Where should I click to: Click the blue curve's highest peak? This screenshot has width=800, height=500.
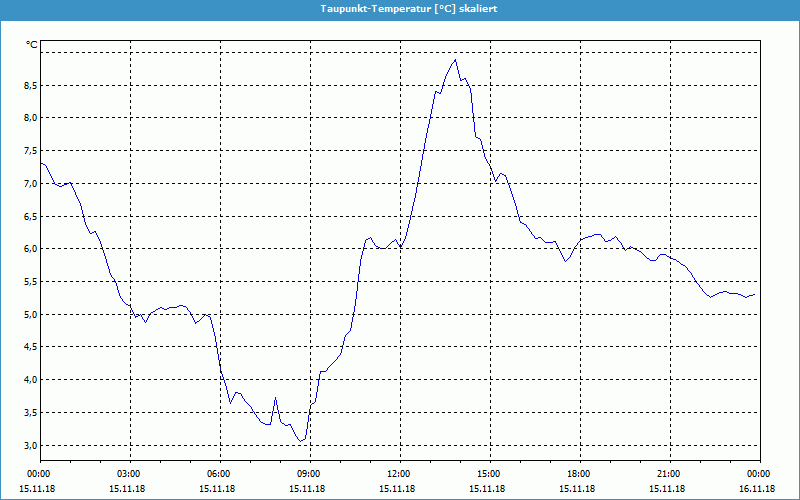(x=455, y=59)
